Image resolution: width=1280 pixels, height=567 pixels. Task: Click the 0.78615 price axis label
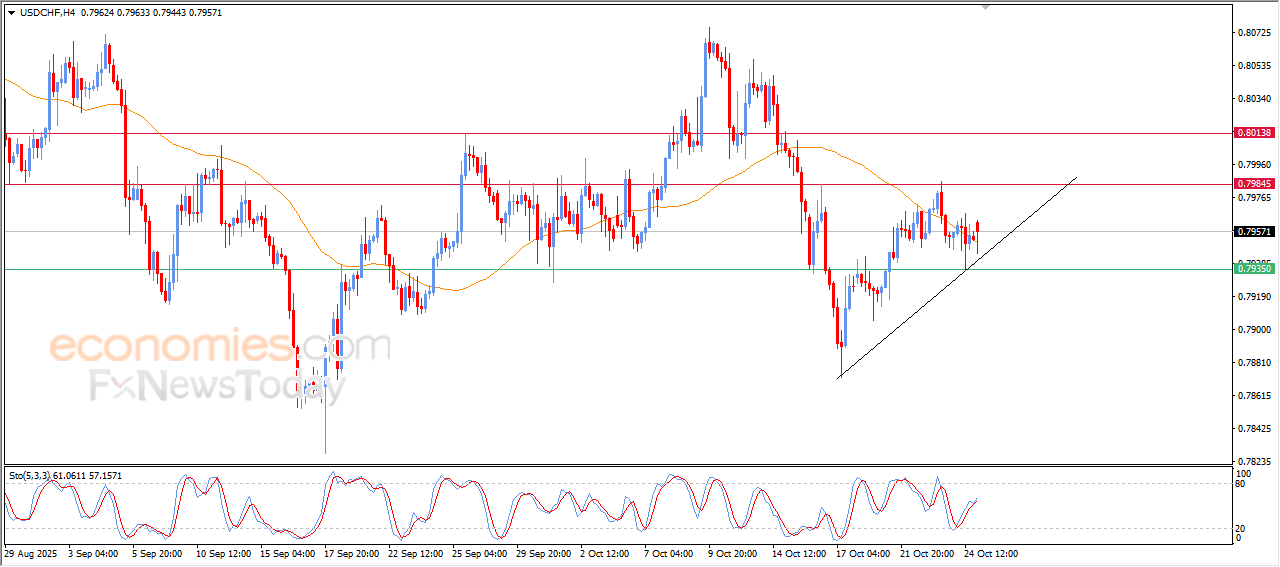(1253, 396)
